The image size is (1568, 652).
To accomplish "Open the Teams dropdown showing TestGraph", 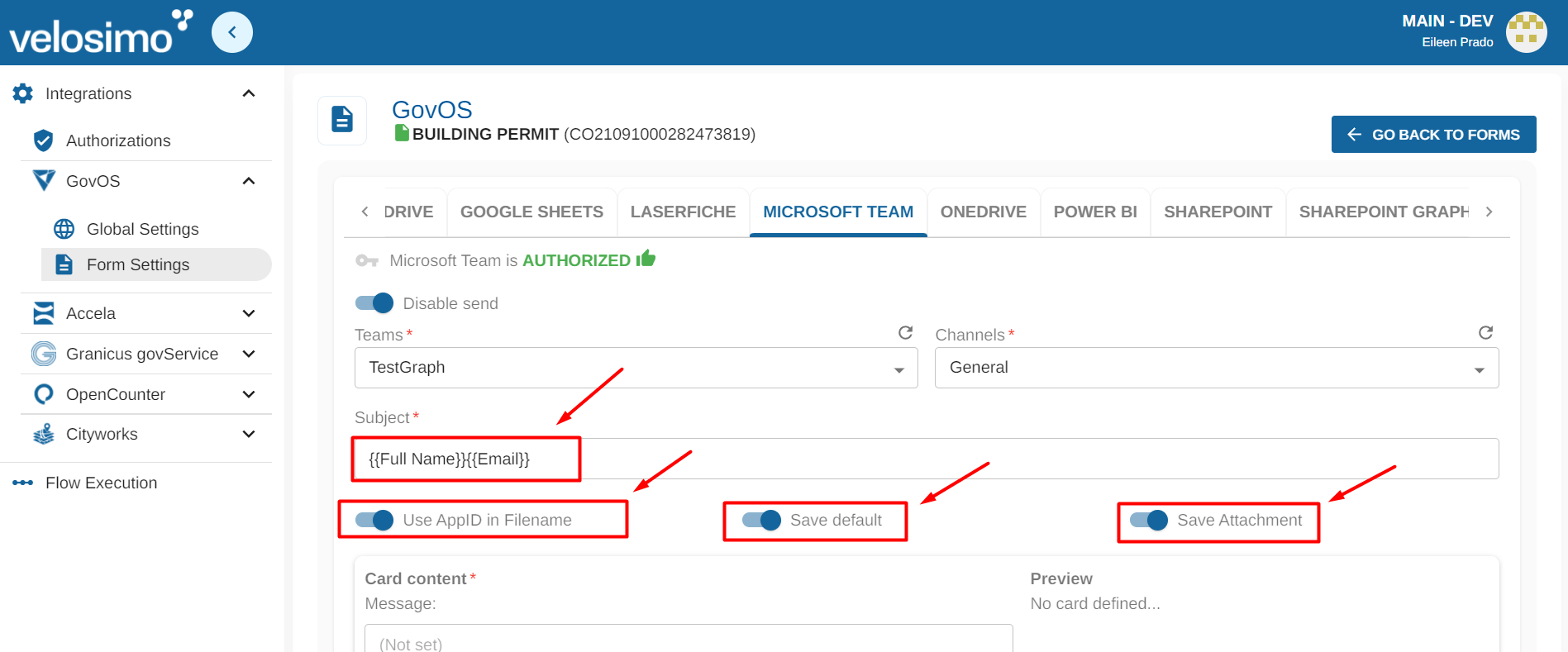I will 636,368.
